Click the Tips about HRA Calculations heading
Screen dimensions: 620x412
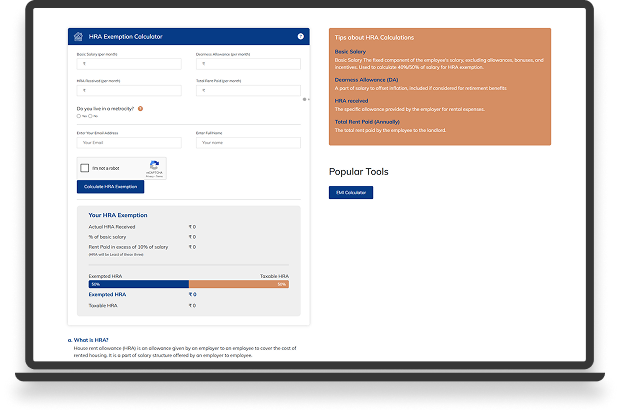click(x=374, y=38)
